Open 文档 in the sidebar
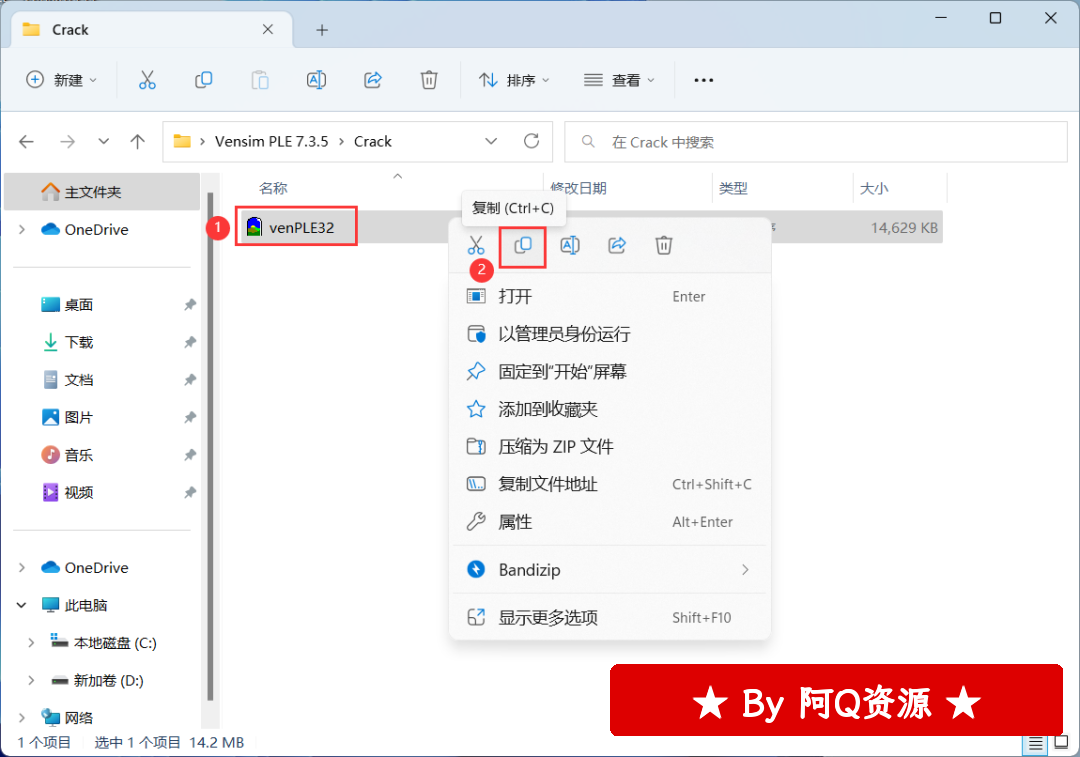 pos(78,380)
